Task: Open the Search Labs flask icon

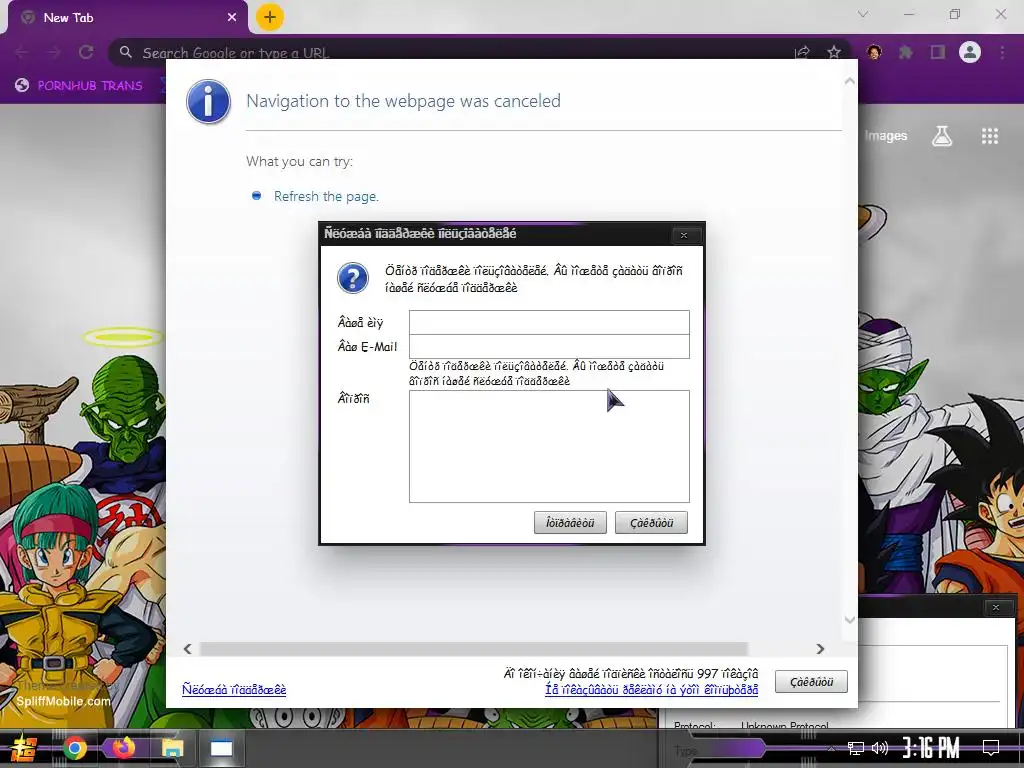Action: [x=942, y=136]
